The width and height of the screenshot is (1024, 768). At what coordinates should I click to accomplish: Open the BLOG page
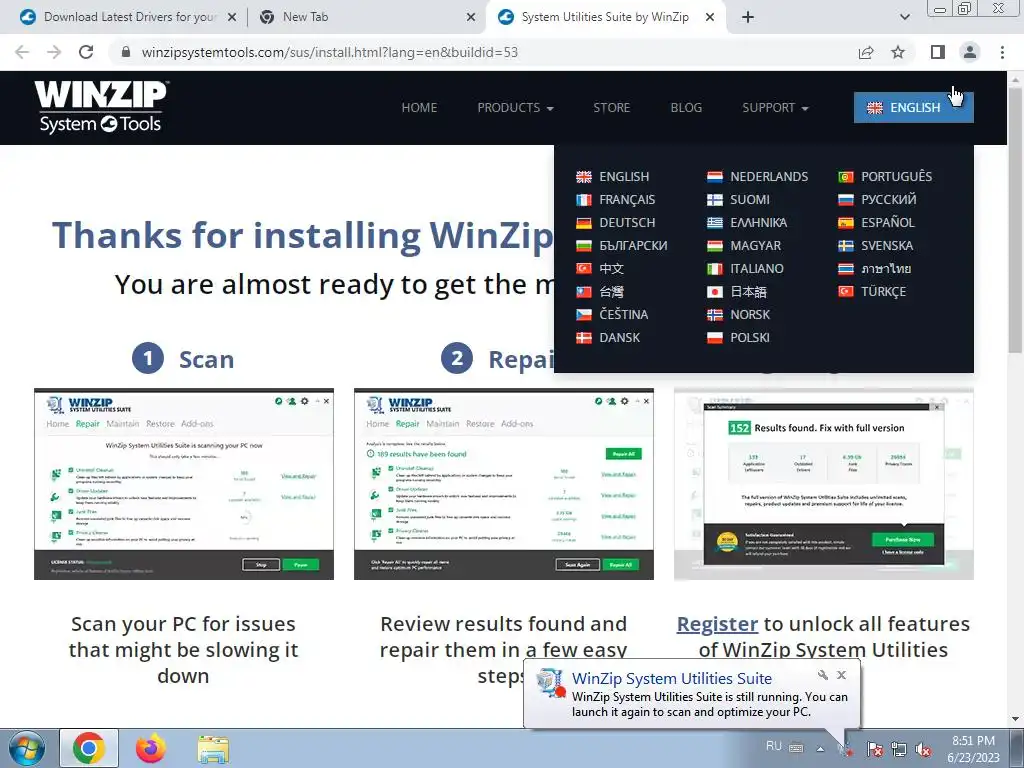click(686, 108)
